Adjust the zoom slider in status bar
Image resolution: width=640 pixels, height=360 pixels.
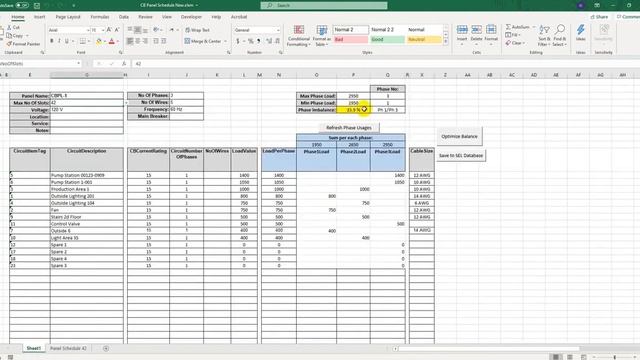tap(614, 357)
